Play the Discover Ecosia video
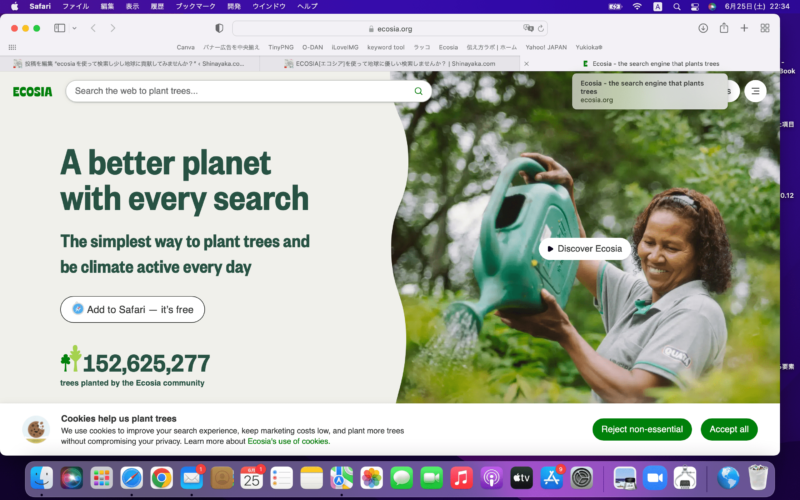Screen dimensions: 800x500 pos(585,249)
